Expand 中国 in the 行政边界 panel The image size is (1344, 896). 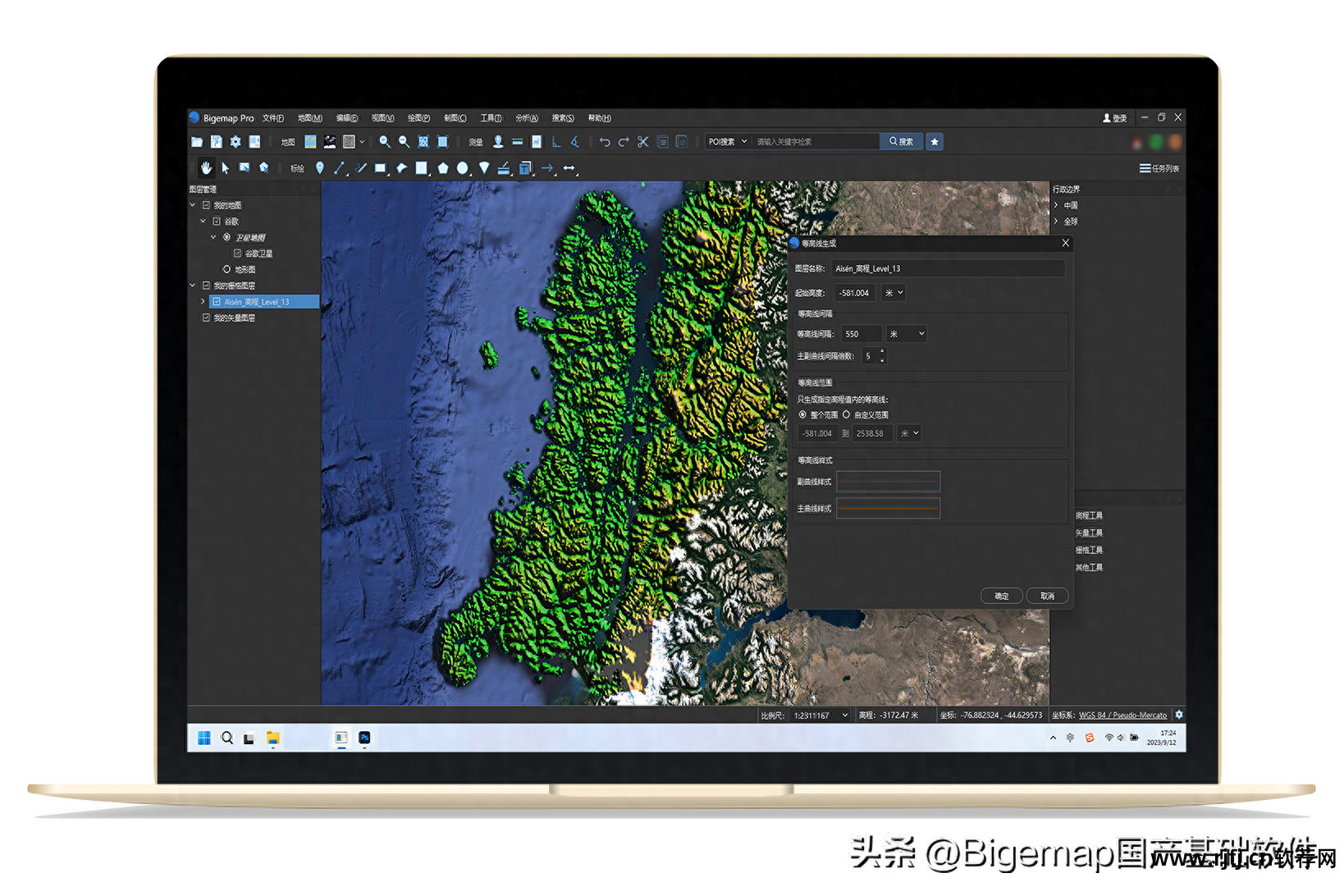coord(1056,205)
